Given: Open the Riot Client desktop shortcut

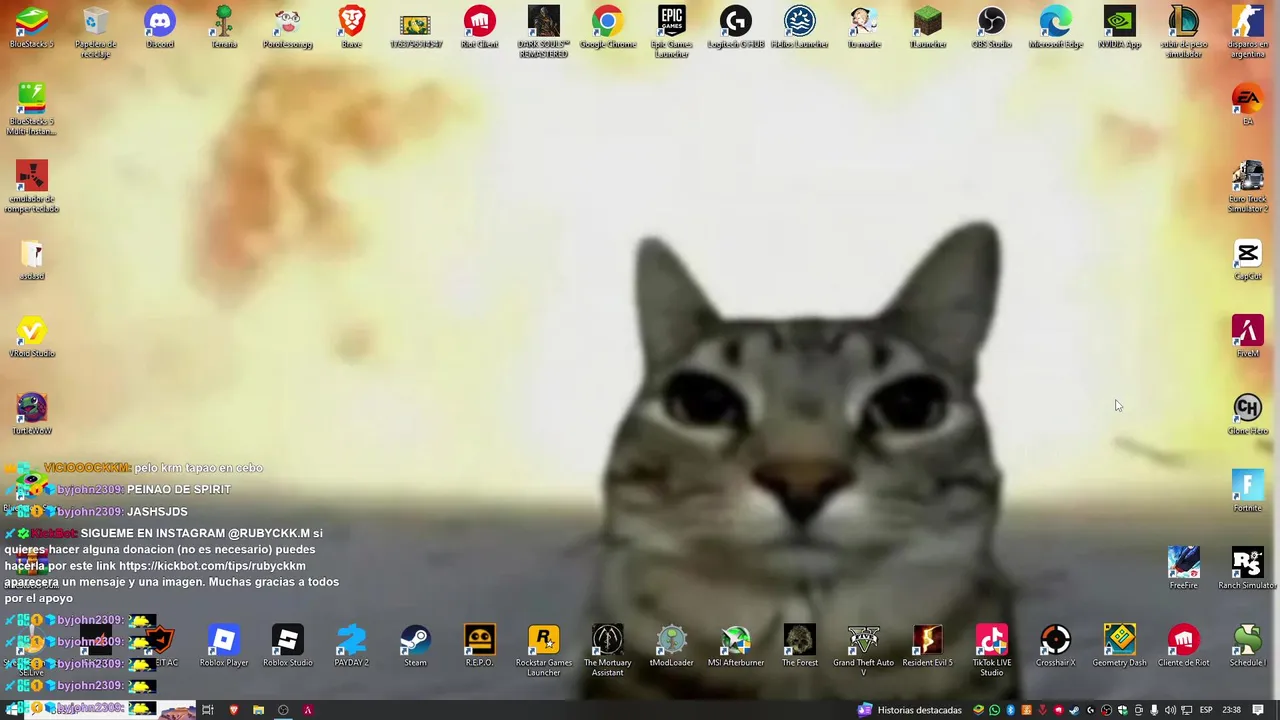Looking at the screenshot, I should [x=480, y=28].
